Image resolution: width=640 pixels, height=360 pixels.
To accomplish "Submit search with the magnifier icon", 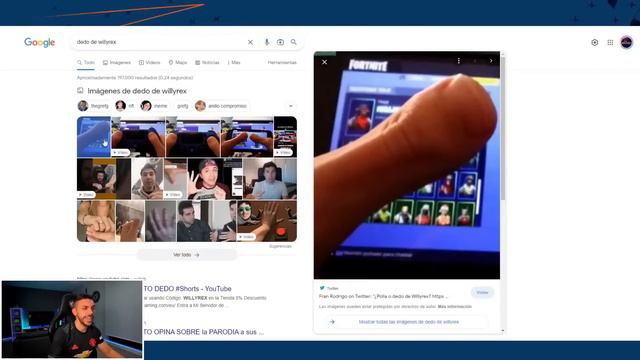I will [x=293, y=42].
